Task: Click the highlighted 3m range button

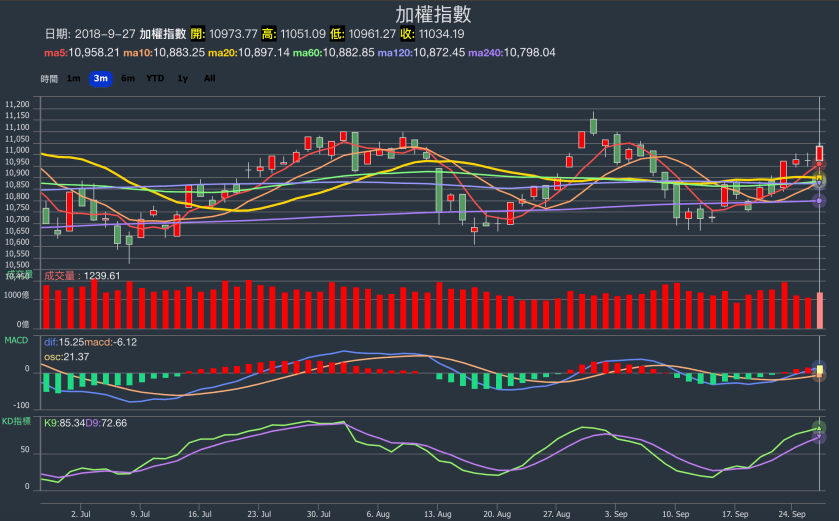Action: tap(100, 78)
